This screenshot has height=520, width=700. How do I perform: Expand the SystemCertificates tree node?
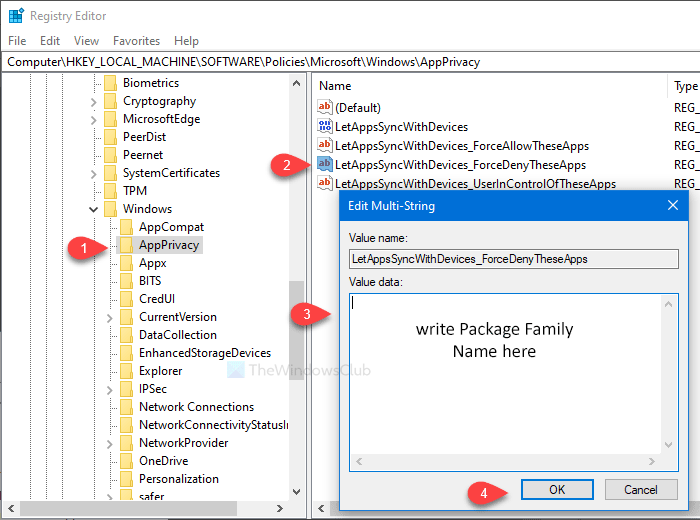(x=93, y=174)
